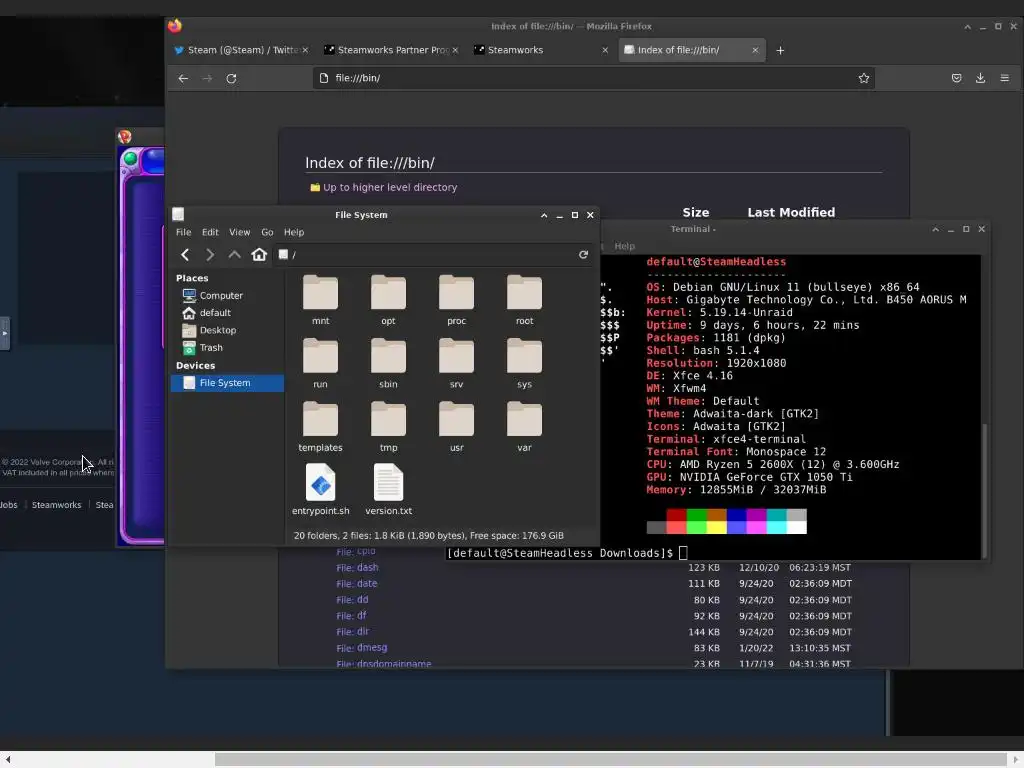Open the srv folder
Screen dimensions: 1024x768
point(456,363)
